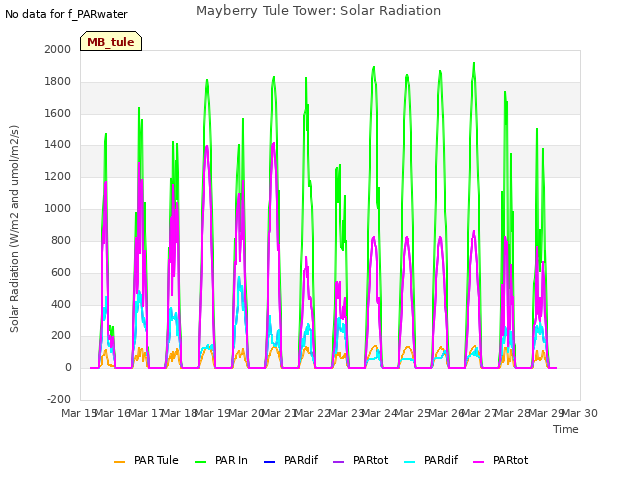The width and height of the screenshot is (640, 480).
Task: Click the Mar 30 x-axis tick label
Action: tap(580, 413)
